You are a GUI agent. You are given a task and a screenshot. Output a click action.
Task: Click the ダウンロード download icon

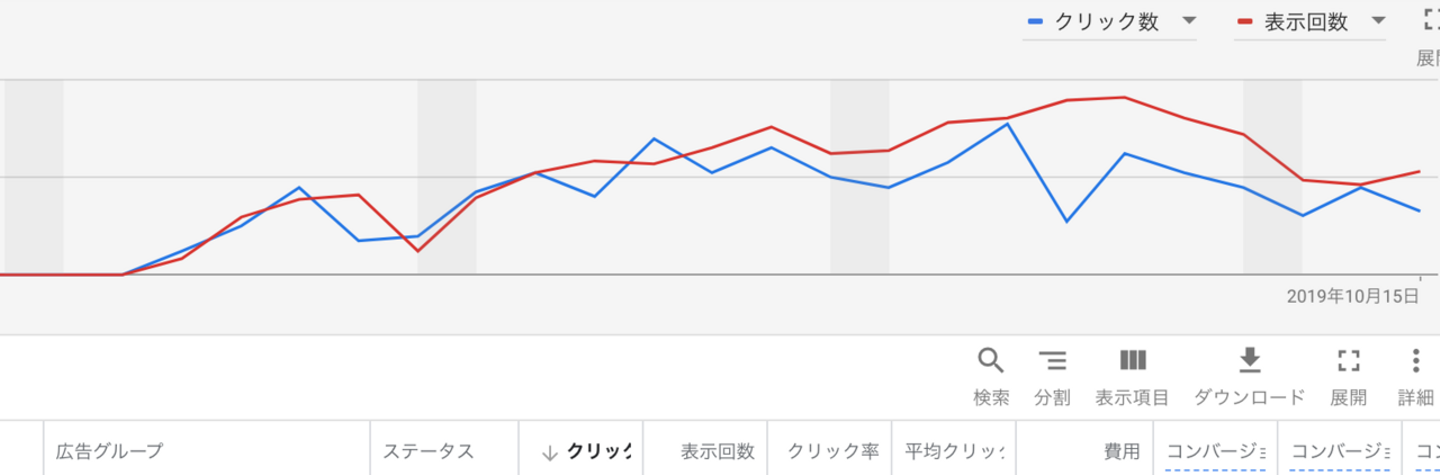coord(1249,360)
